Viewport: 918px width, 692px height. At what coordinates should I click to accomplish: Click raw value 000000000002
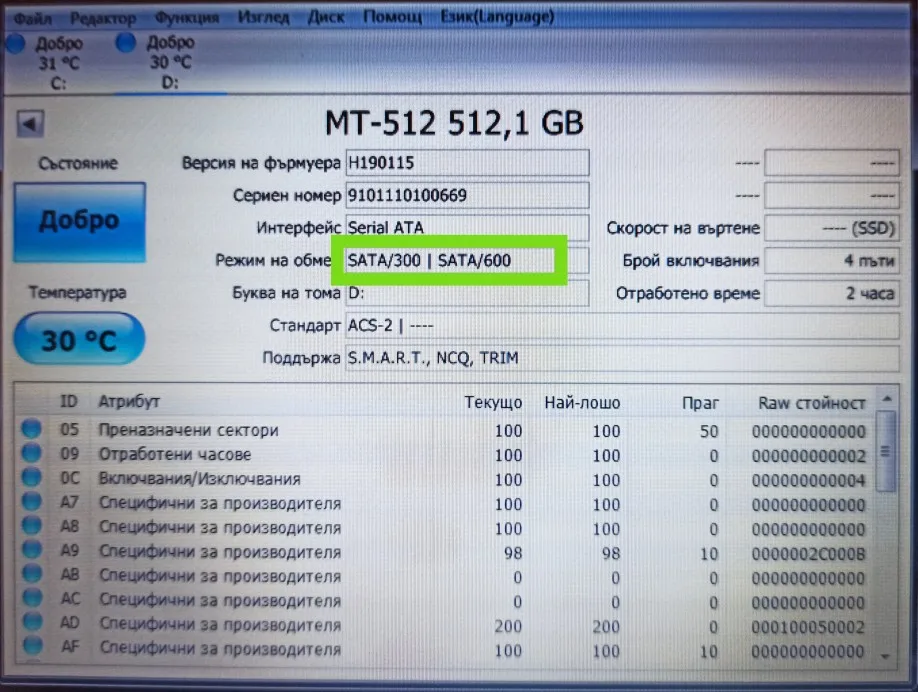coord(809,456)
